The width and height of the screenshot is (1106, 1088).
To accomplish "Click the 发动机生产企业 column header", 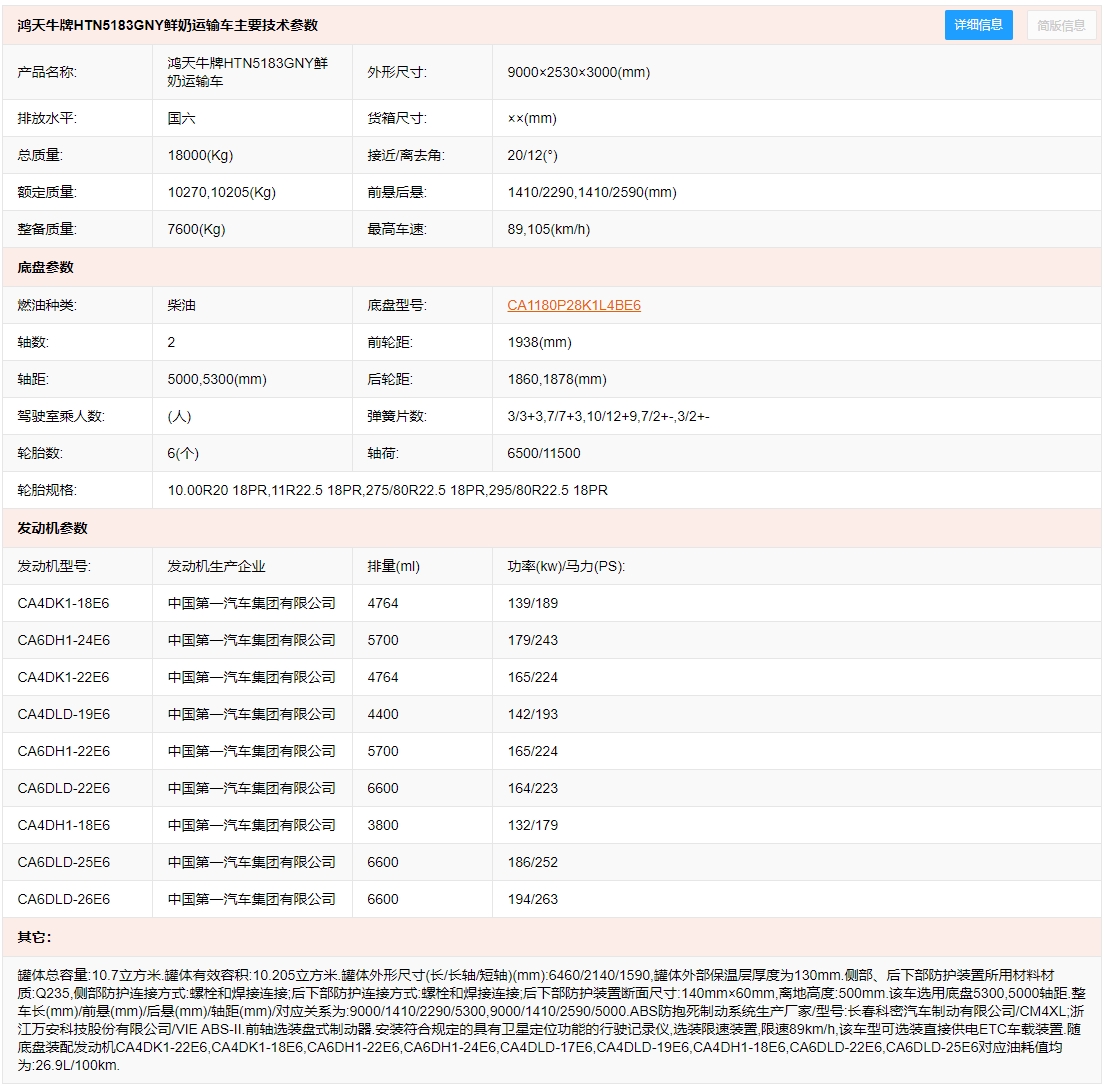I will pos(217,567).
